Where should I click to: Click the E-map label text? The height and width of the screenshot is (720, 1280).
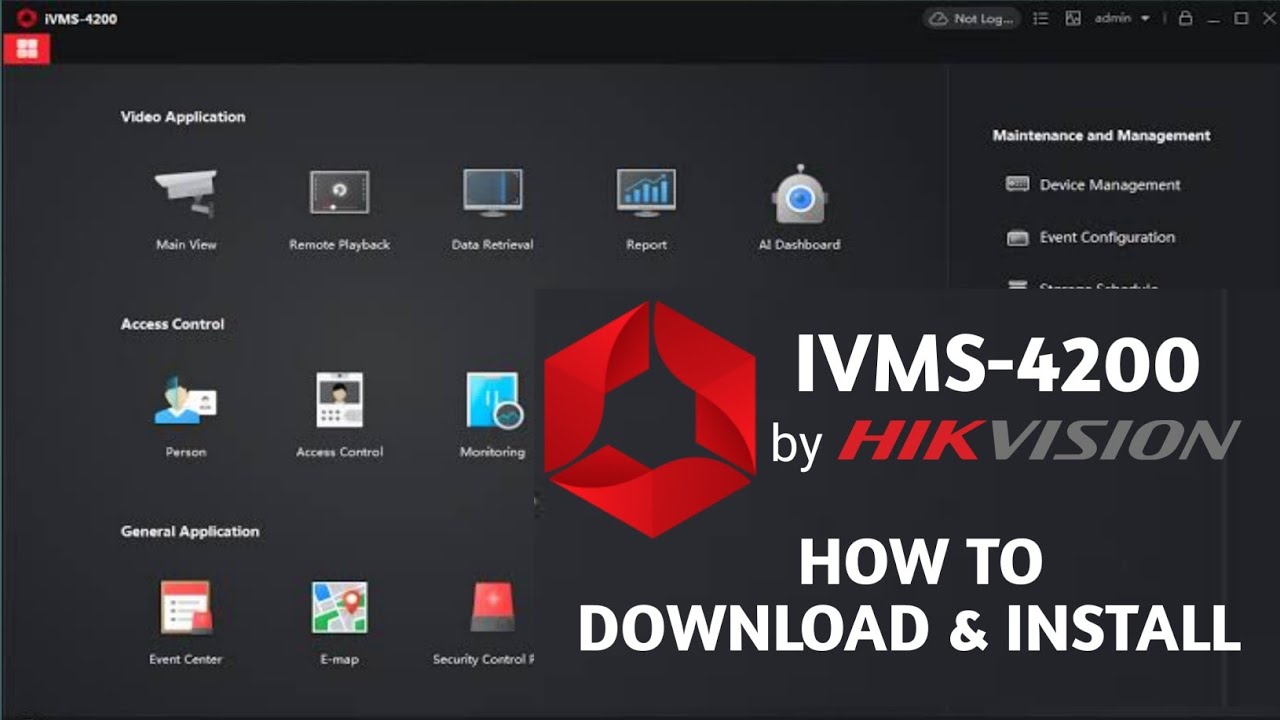coord(339,659)
